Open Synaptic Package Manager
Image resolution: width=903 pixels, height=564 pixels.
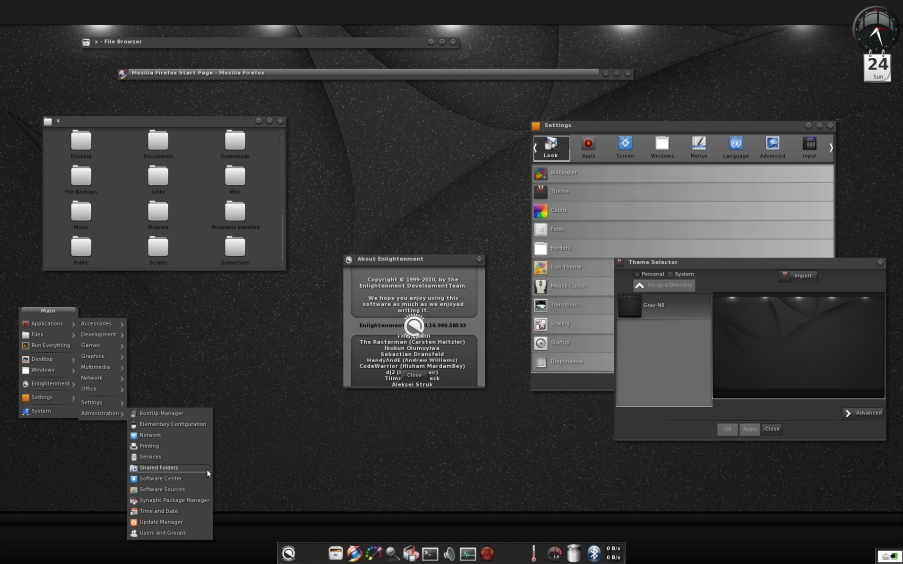[170, 501]
